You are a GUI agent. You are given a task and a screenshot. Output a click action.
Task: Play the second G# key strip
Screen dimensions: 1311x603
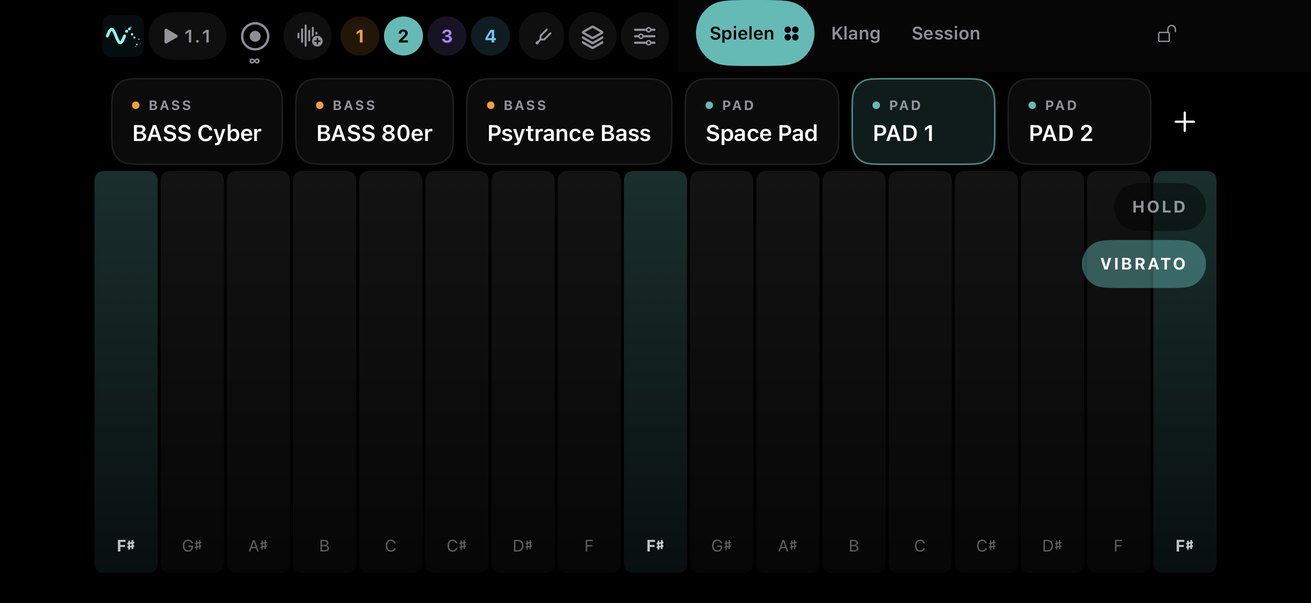(721, 372)
